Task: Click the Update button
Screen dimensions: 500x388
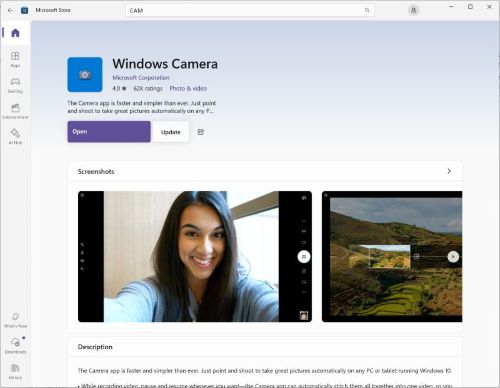Action: [x=171, y=132]
